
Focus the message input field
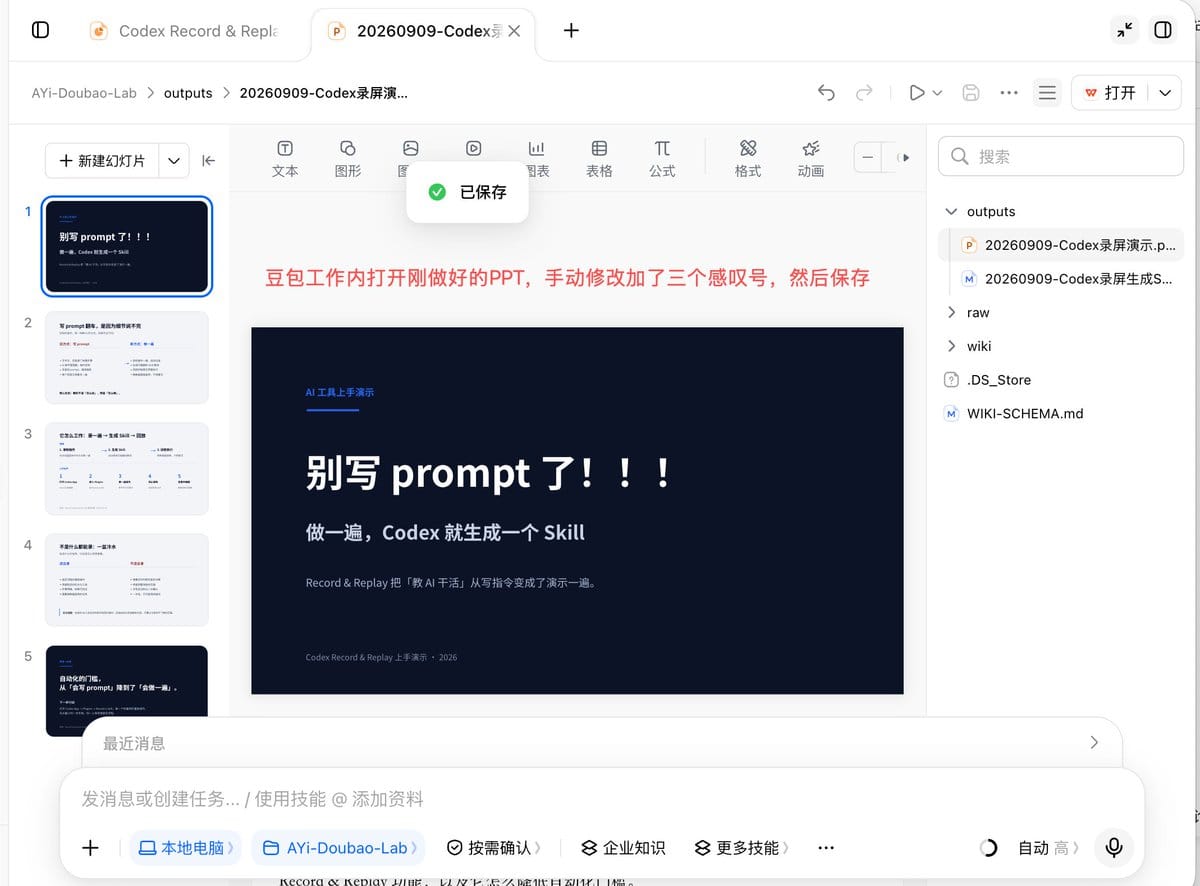click(602, 799)
